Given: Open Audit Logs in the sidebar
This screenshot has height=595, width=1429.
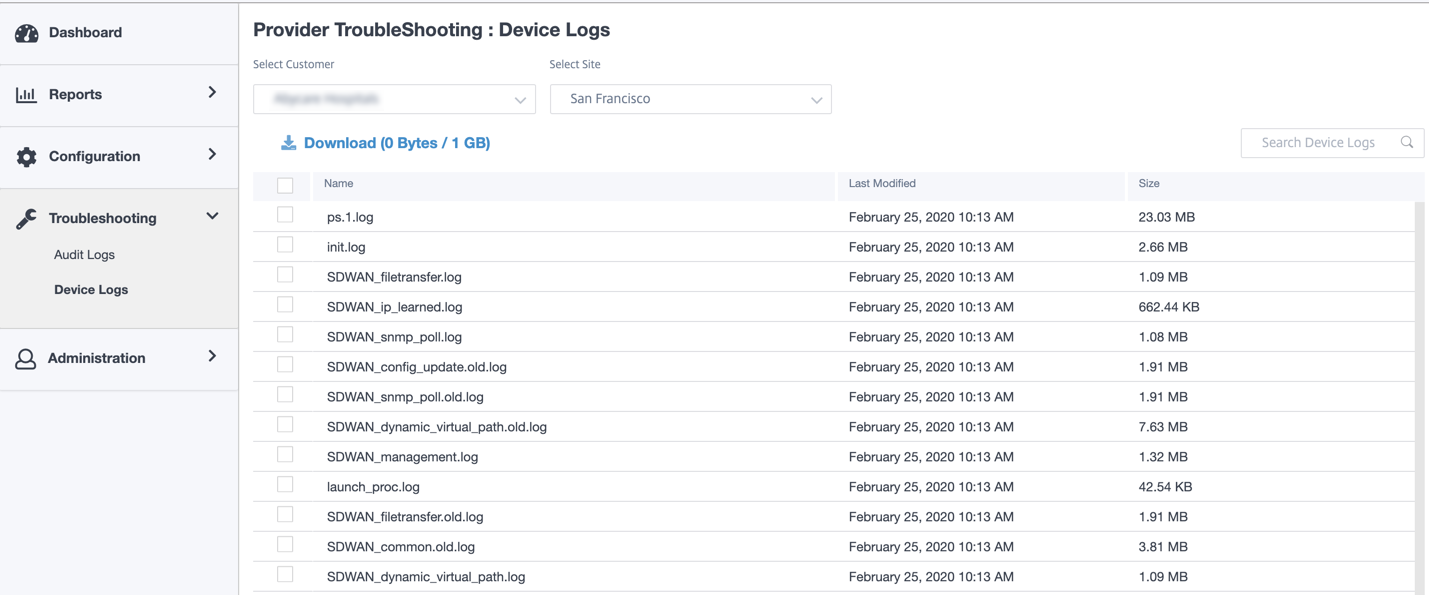Looking at the screenshot, I should click(84, 255).
